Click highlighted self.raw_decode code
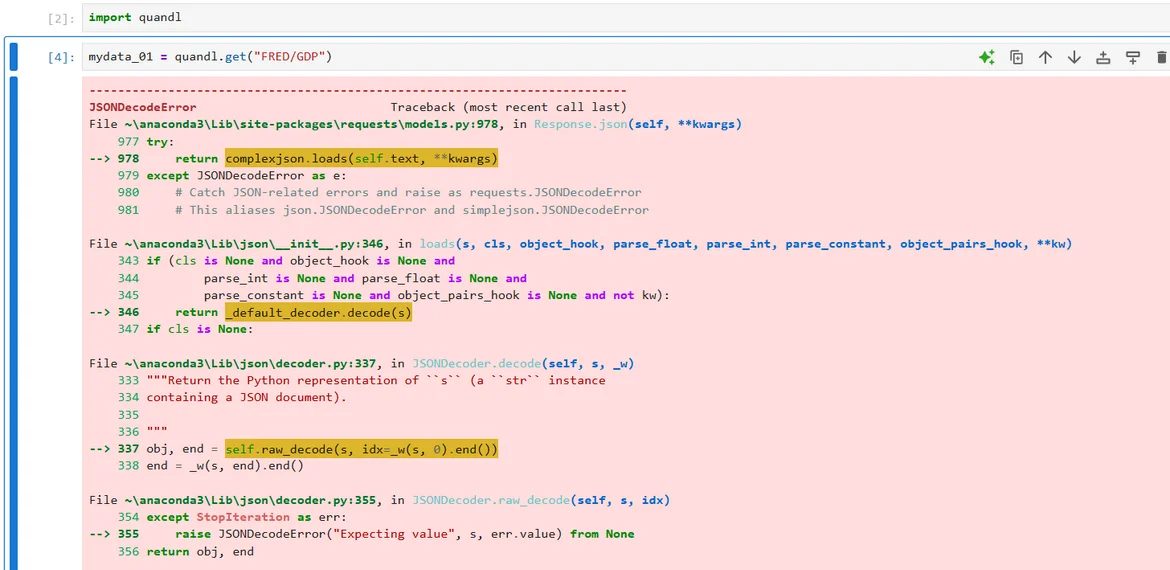 tap(361, 449)
